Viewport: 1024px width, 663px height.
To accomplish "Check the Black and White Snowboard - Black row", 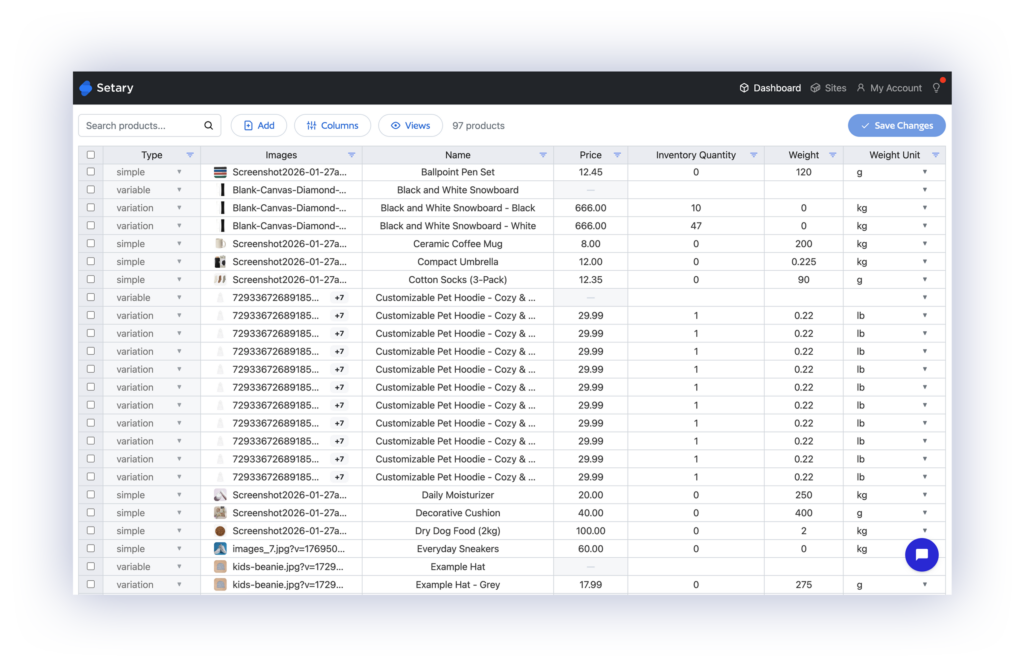I will (91, 208).
